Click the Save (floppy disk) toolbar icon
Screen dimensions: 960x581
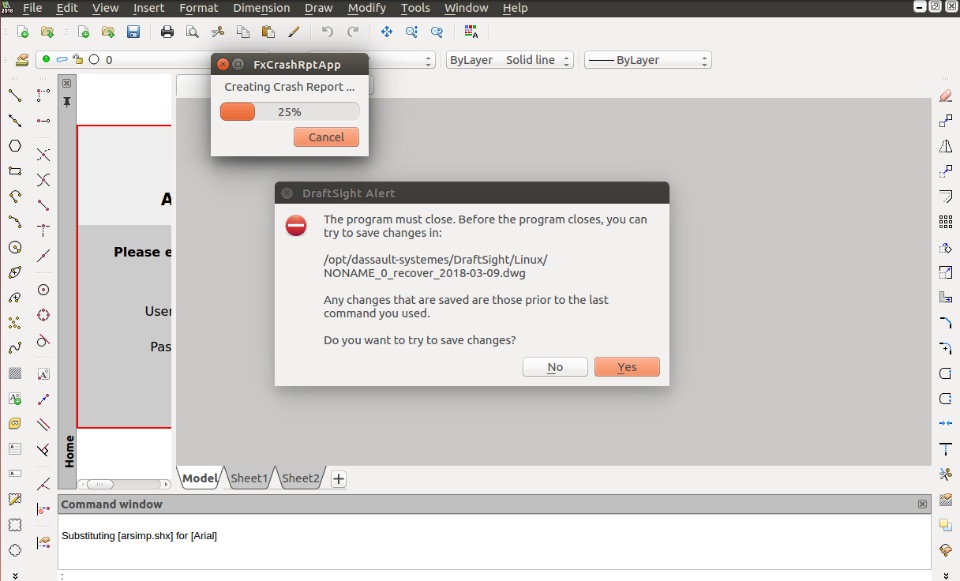(133, 32)
